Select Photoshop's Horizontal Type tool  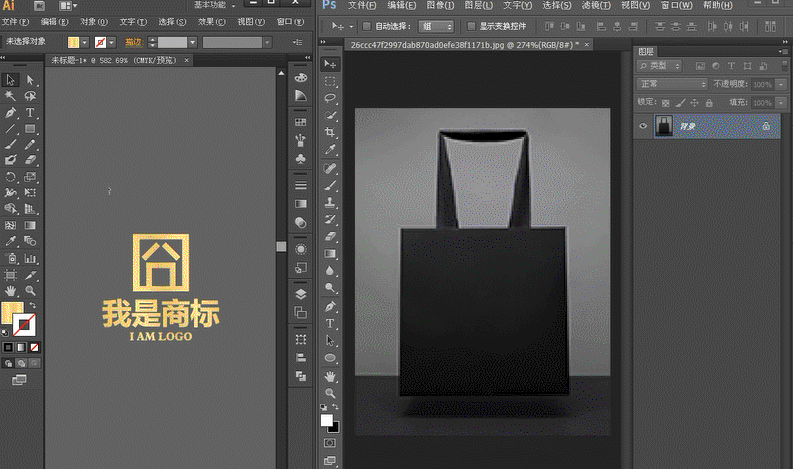[330, 323]
